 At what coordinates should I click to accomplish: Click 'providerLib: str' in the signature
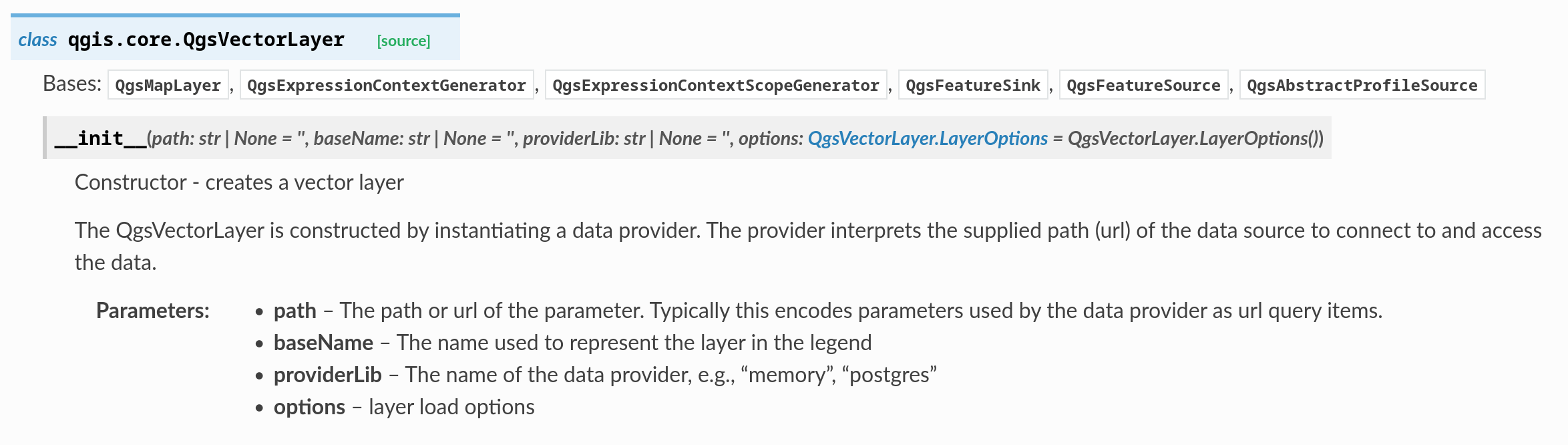[584, 138]
